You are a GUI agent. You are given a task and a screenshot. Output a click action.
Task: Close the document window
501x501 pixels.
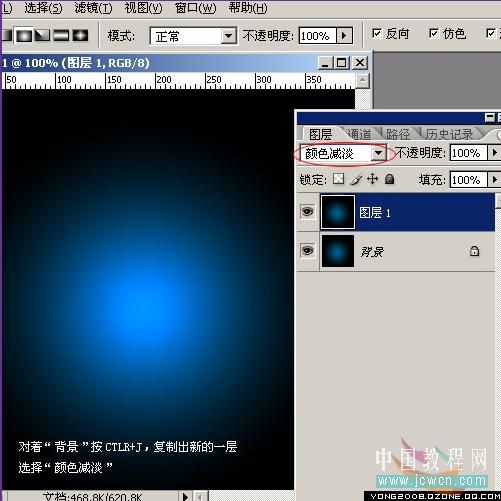click(x=360, y=63)
